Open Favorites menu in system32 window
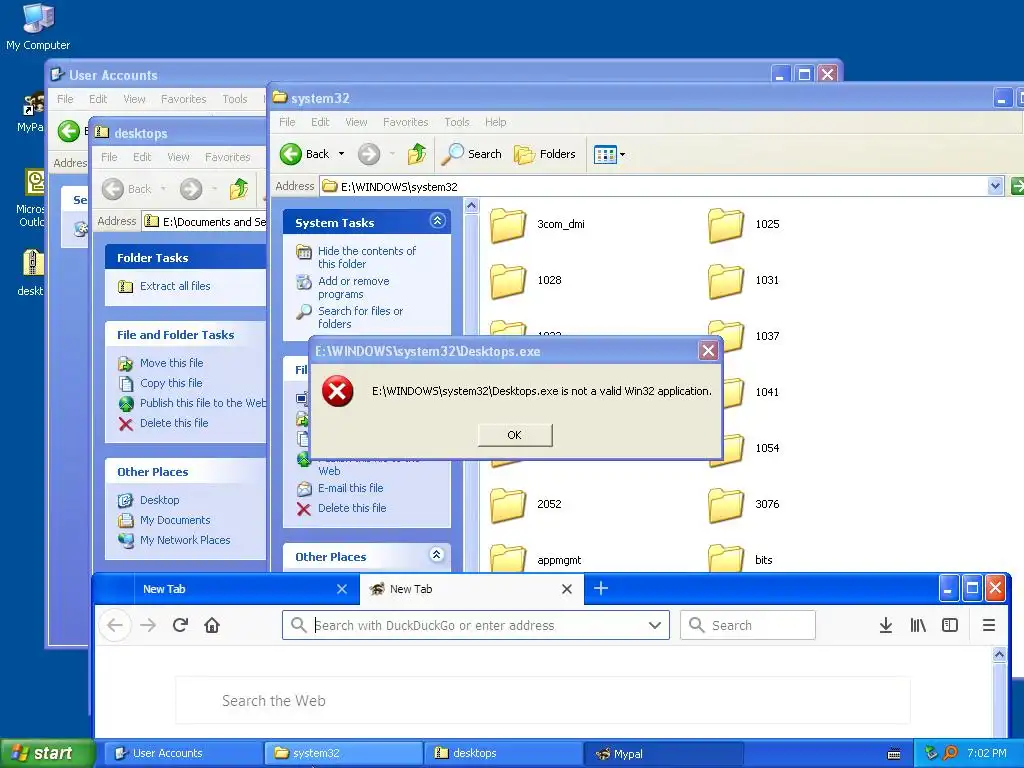The height and width of the screenshot is (768, 1024). [406, 122]
